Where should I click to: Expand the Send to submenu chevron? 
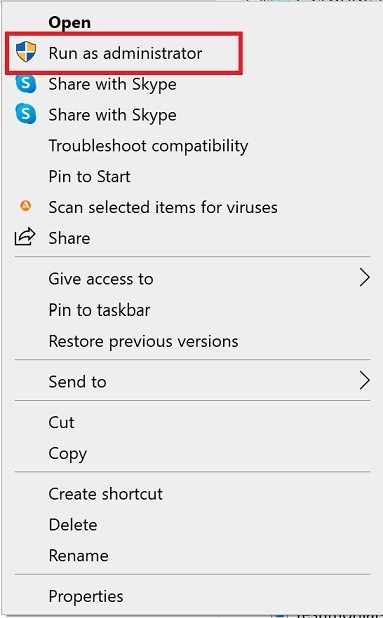pyautogui.click(x=364, y=381)
